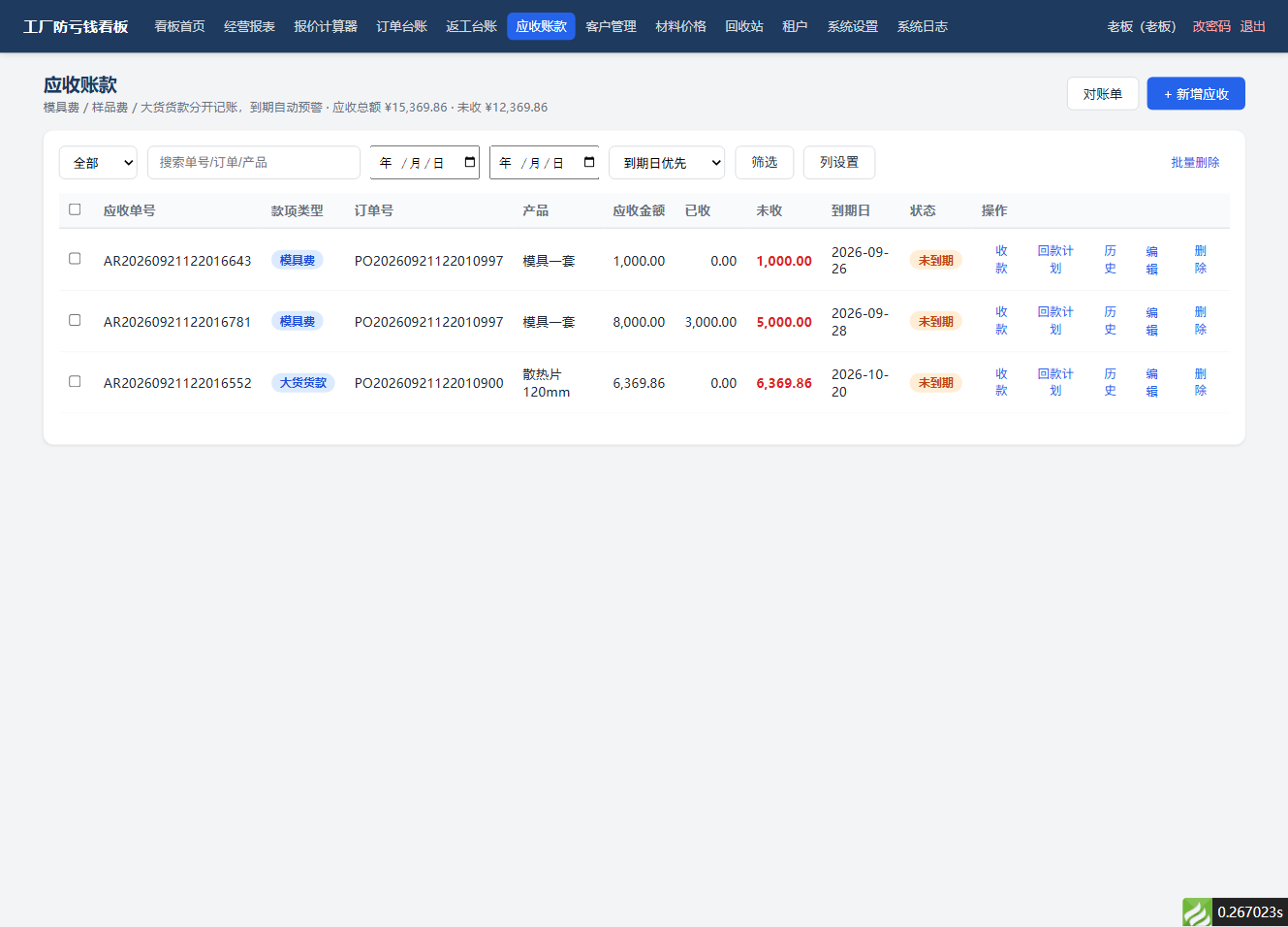The image size is (1288, 927).
Task: Toggle the select-all checkbox in table header
Action: tap(75, 209)
